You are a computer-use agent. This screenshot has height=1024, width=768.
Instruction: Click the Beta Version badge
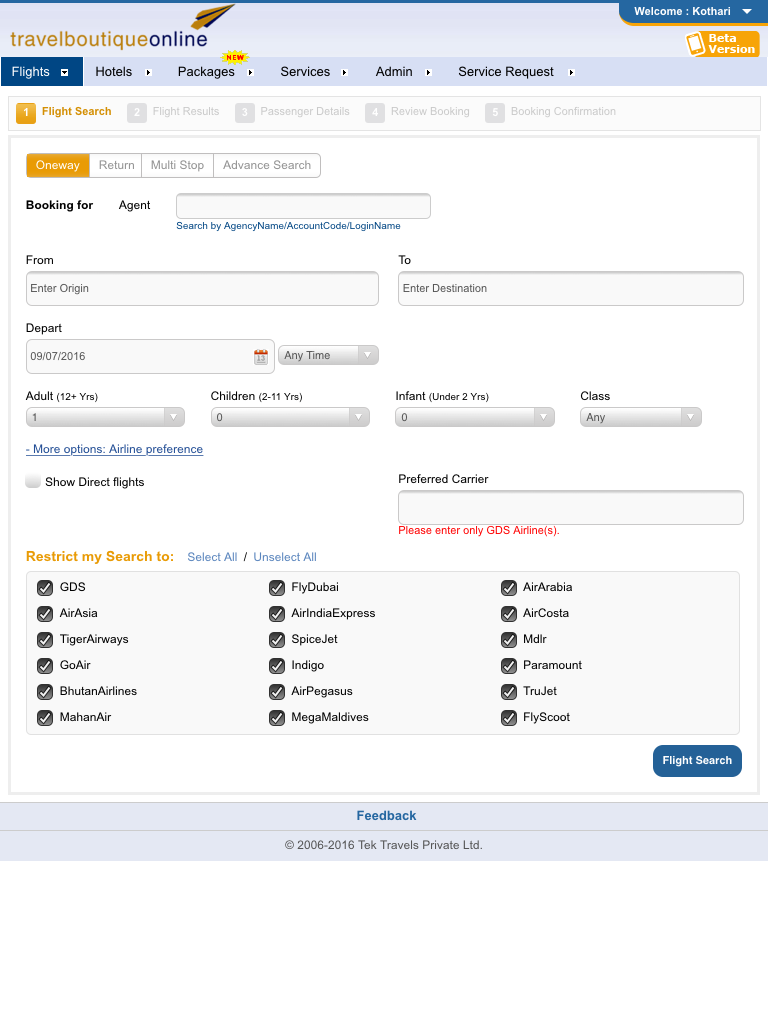coord(722,44)
